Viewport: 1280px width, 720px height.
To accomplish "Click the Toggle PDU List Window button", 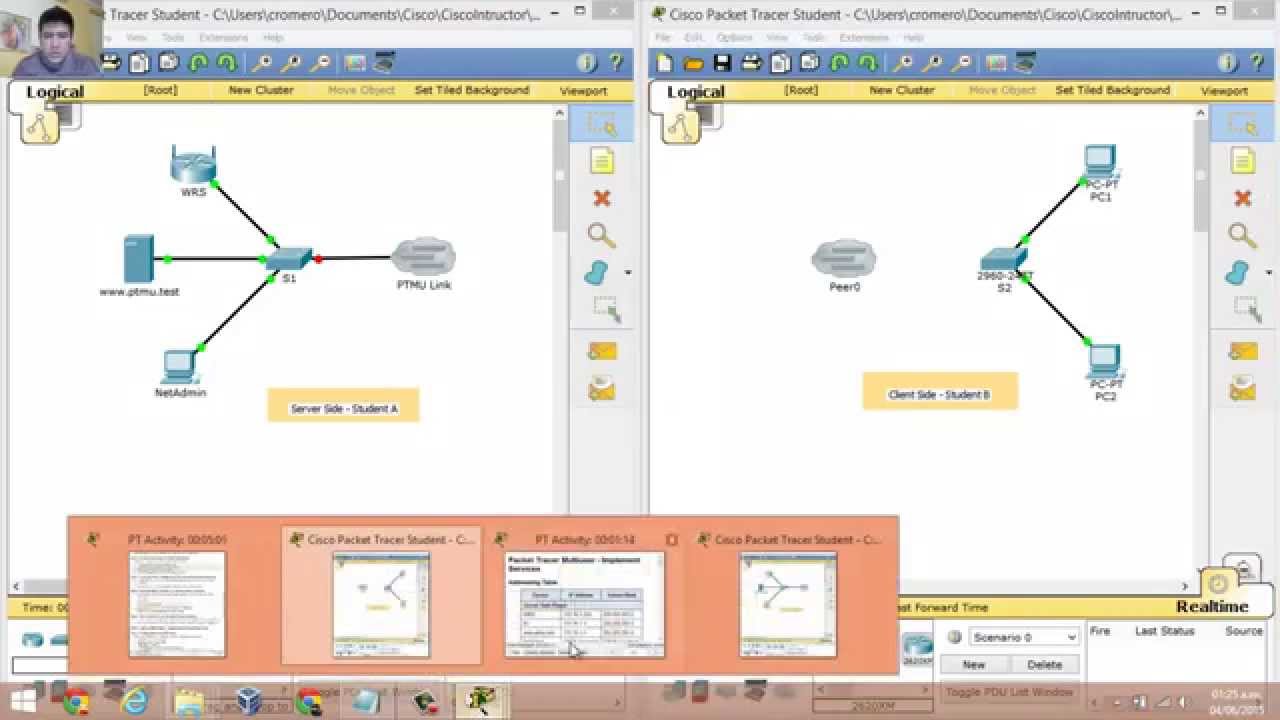I will (x=1010, y=692).
